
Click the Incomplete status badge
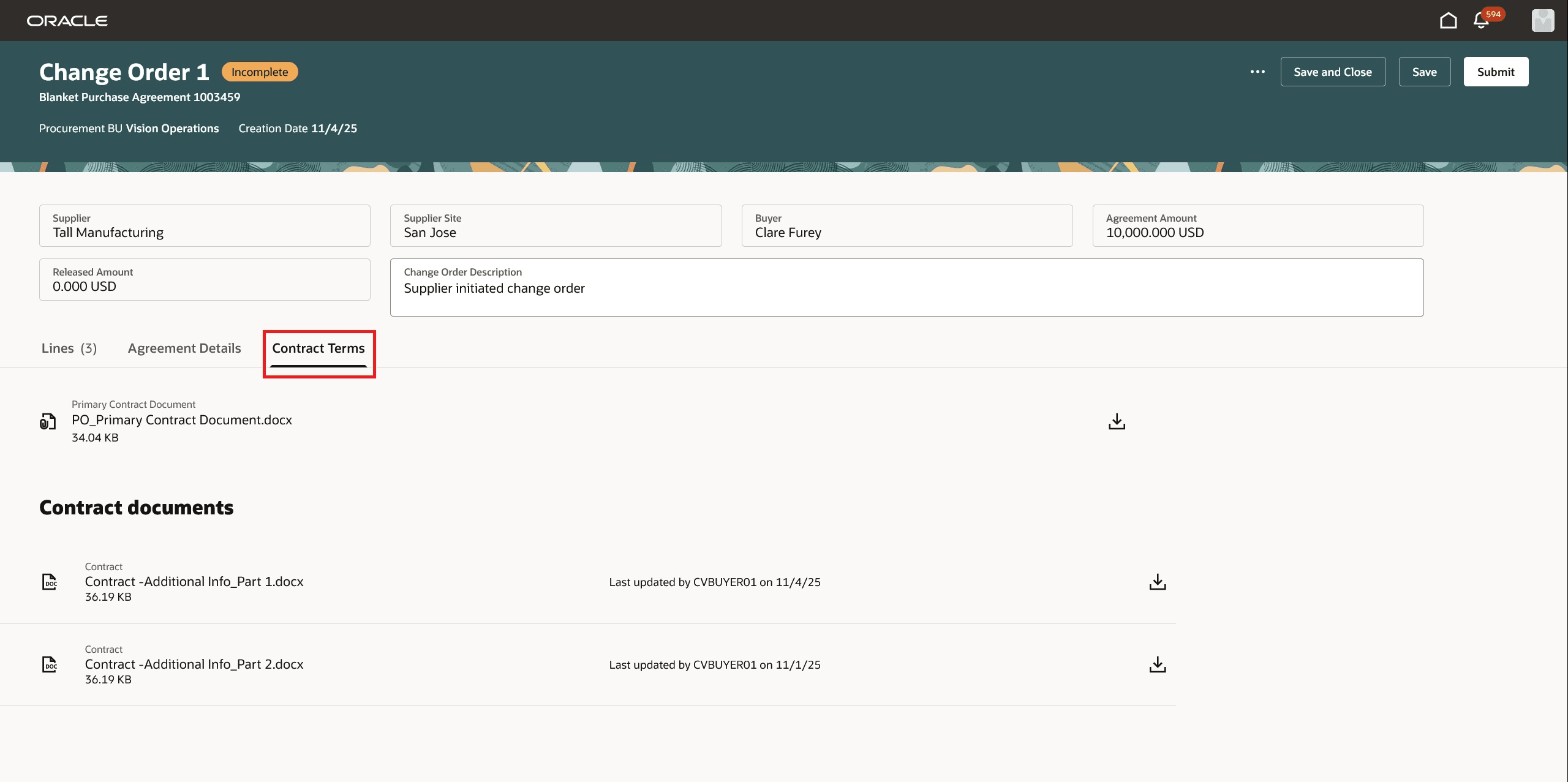point(260,71)
